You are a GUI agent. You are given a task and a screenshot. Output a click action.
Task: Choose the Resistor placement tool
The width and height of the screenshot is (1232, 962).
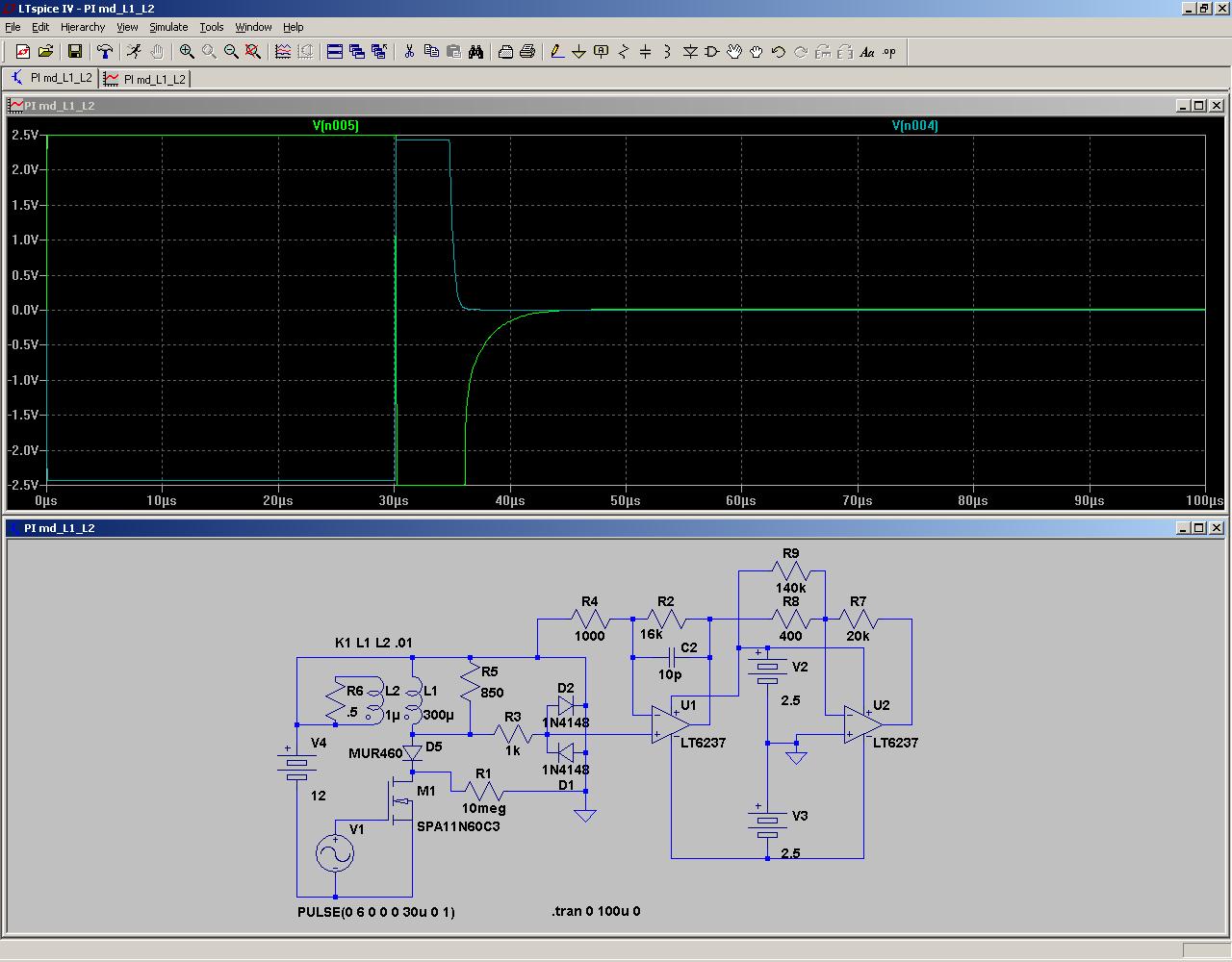point(624,52)
